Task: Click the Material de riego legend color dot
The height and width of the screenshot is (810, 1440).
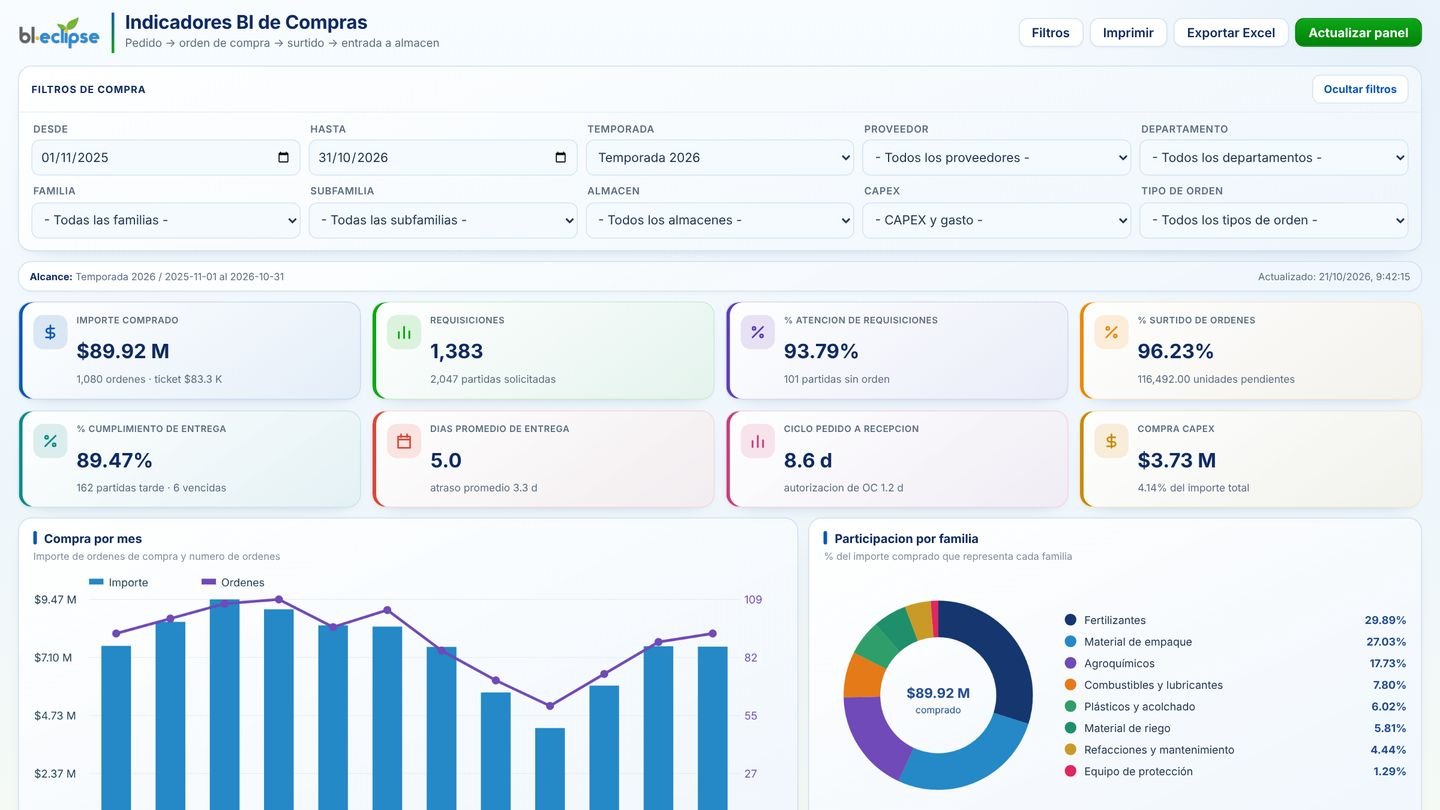Action: click(1071, 728)
